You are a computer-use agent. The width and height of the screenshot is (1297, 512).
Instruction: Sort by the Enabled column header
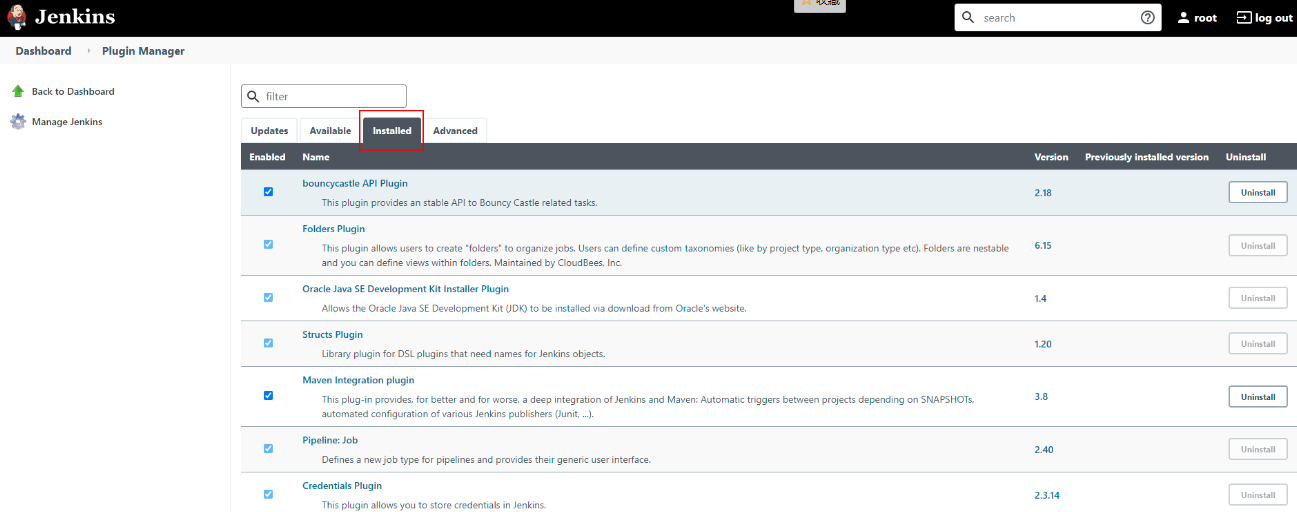(x=267, y=157)
